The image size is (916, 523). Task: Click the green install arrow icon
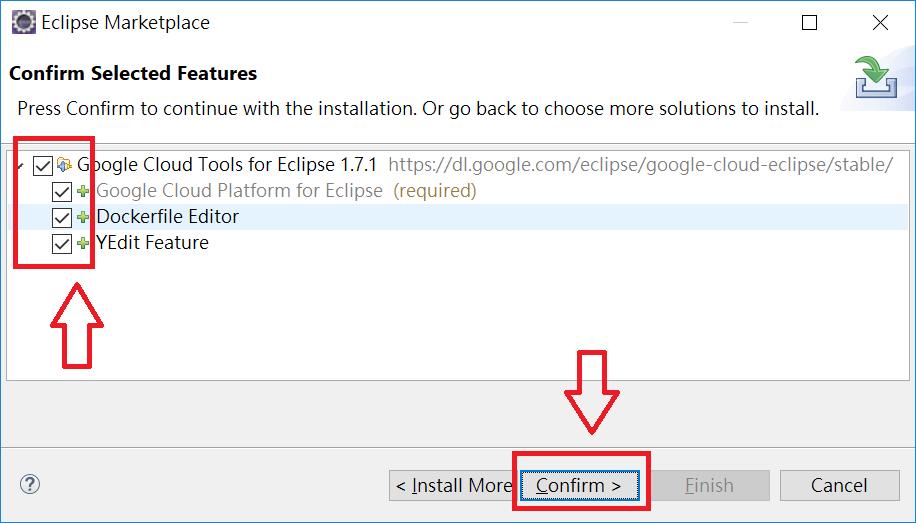click(875, 77)
